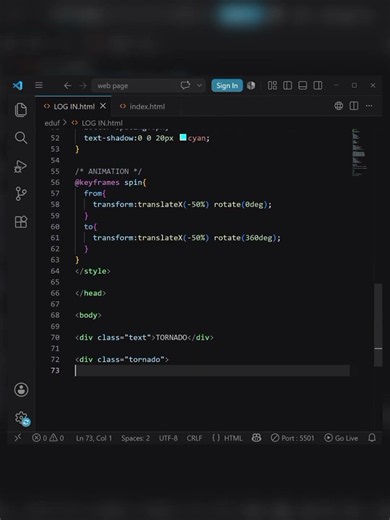The width and height of the screenshot is (390, 520).
Task: Open Extensions view in activity bar
Action: click(21, 222)
